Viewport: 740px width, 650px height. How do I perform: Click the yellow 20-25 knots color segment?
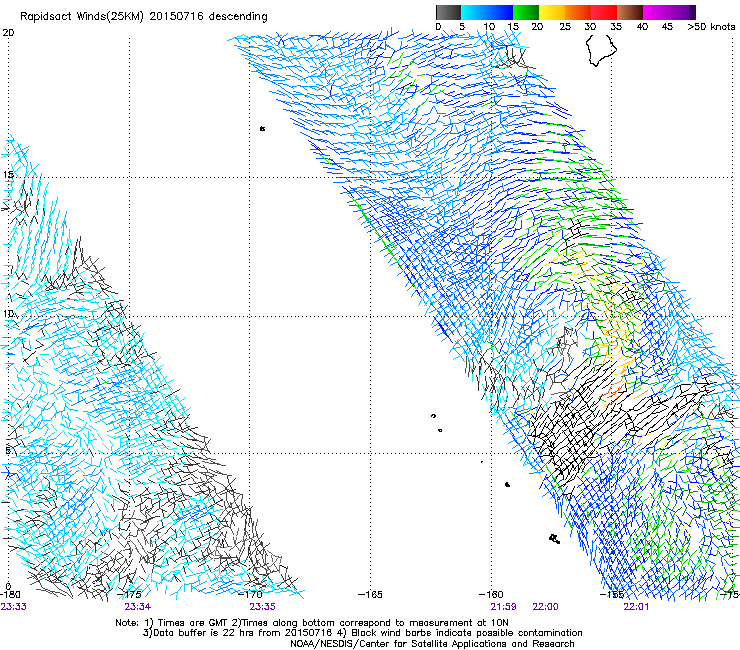[x=552, y=12]
